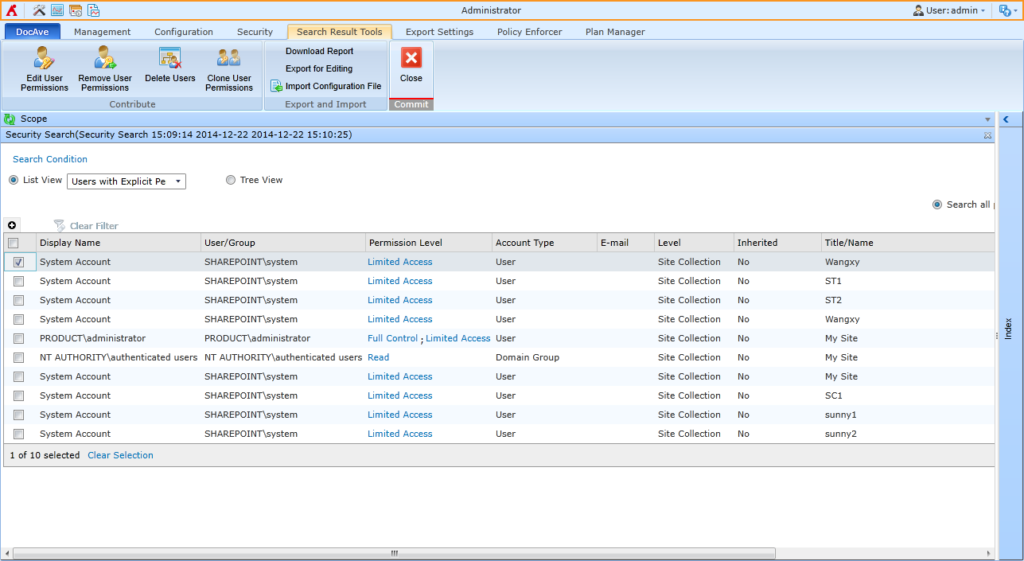
Task: Toggle the select-all header checkbox
Action: click(14, 243)
